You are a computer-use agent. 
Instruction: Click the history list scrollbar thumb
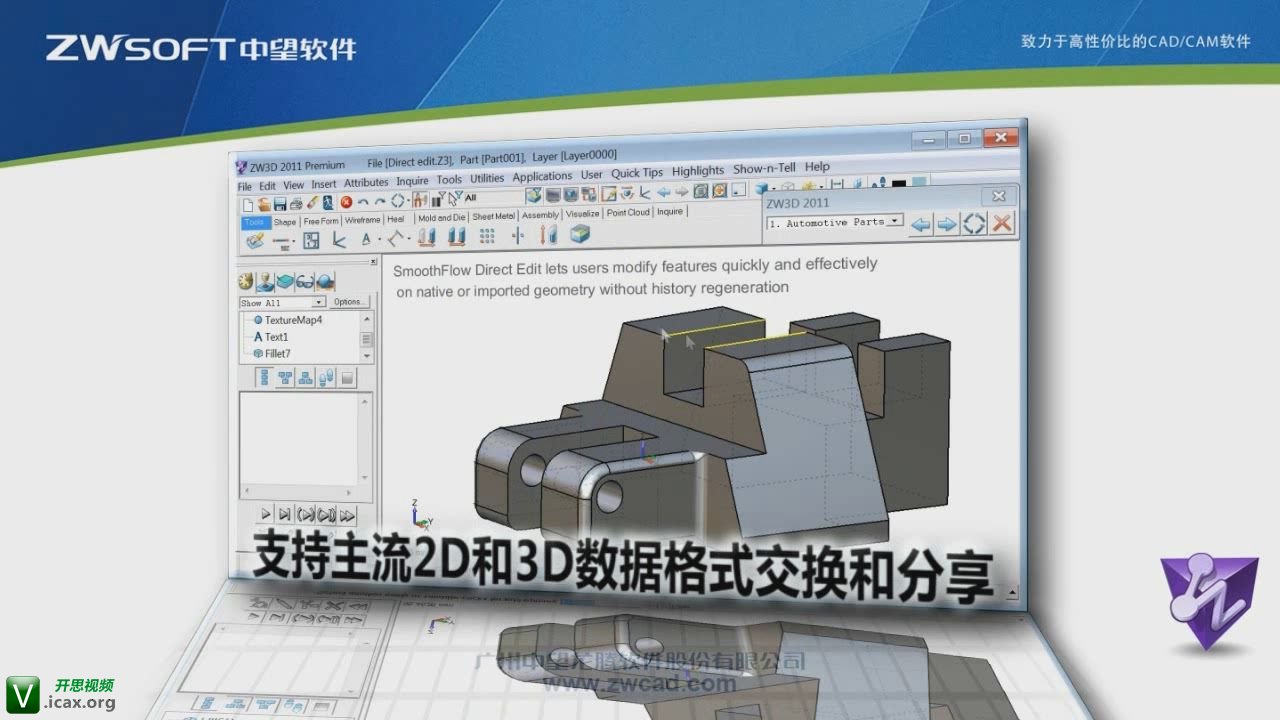[366, 340]
